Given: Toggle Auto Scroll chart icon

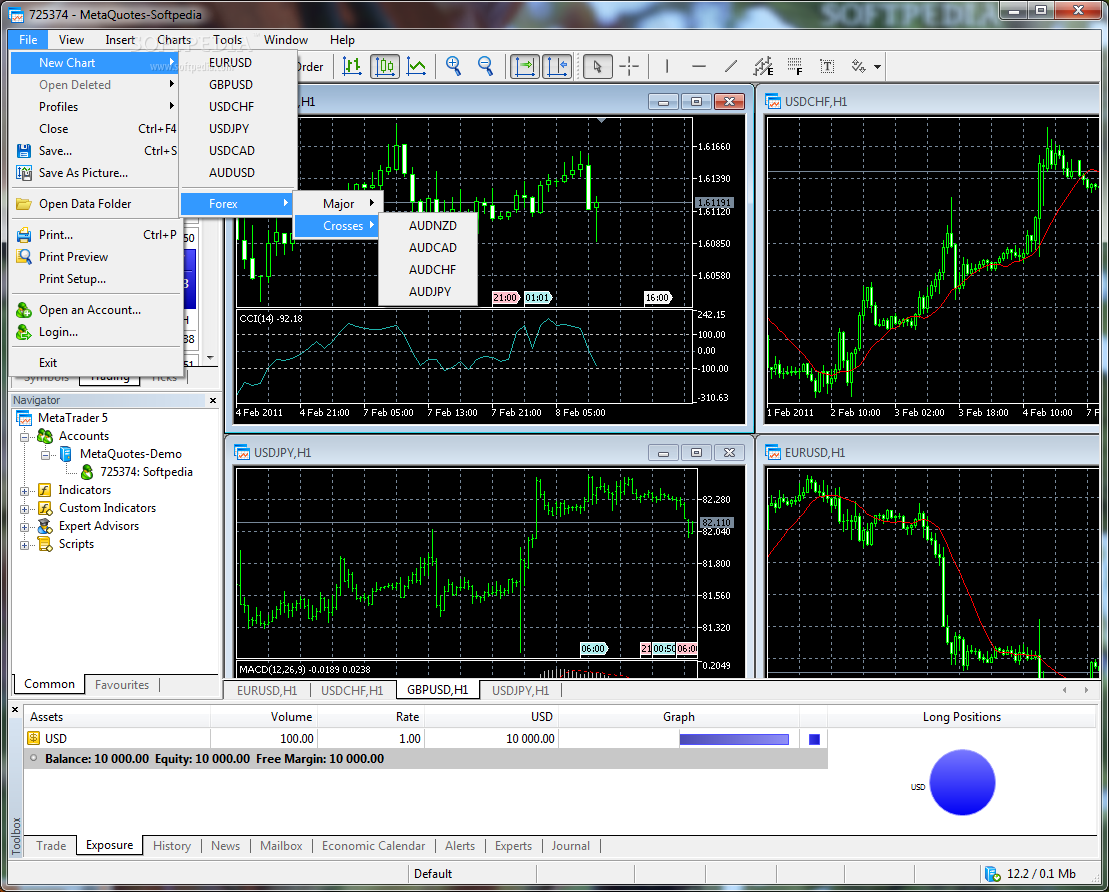Looking at the screenshot, I should (x=525, y=66).
